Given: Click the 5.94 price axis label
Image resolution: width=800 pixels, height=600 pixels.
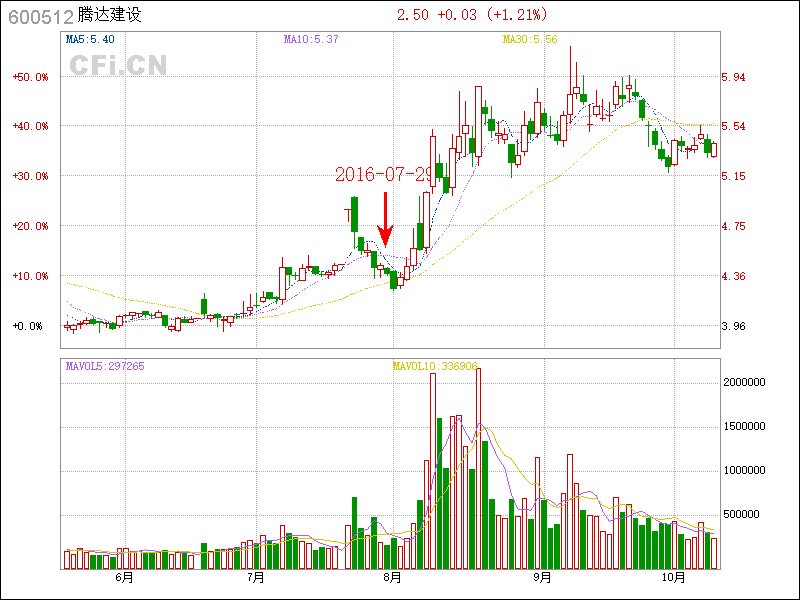Looking at the screenshot, I should pyautogui.click(x=733, y=78).
